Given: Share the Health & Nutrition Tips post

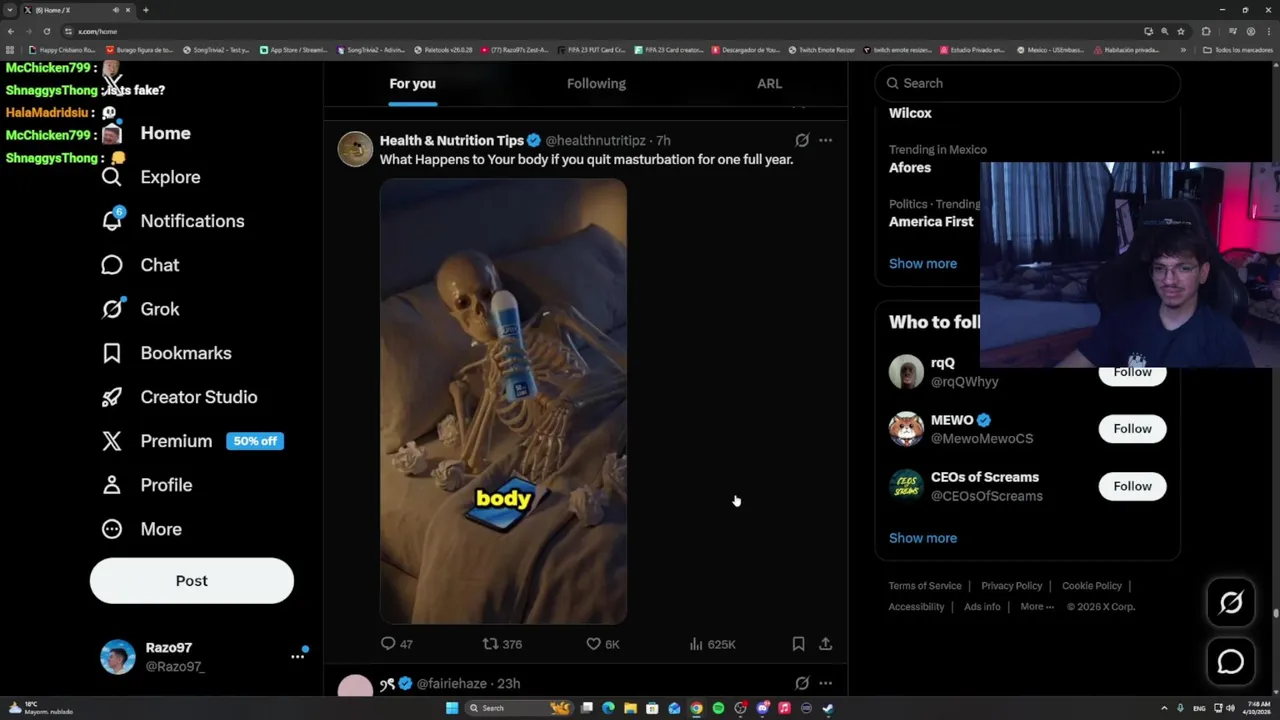Looking at the screenshot, I should [x=825, y=644].
